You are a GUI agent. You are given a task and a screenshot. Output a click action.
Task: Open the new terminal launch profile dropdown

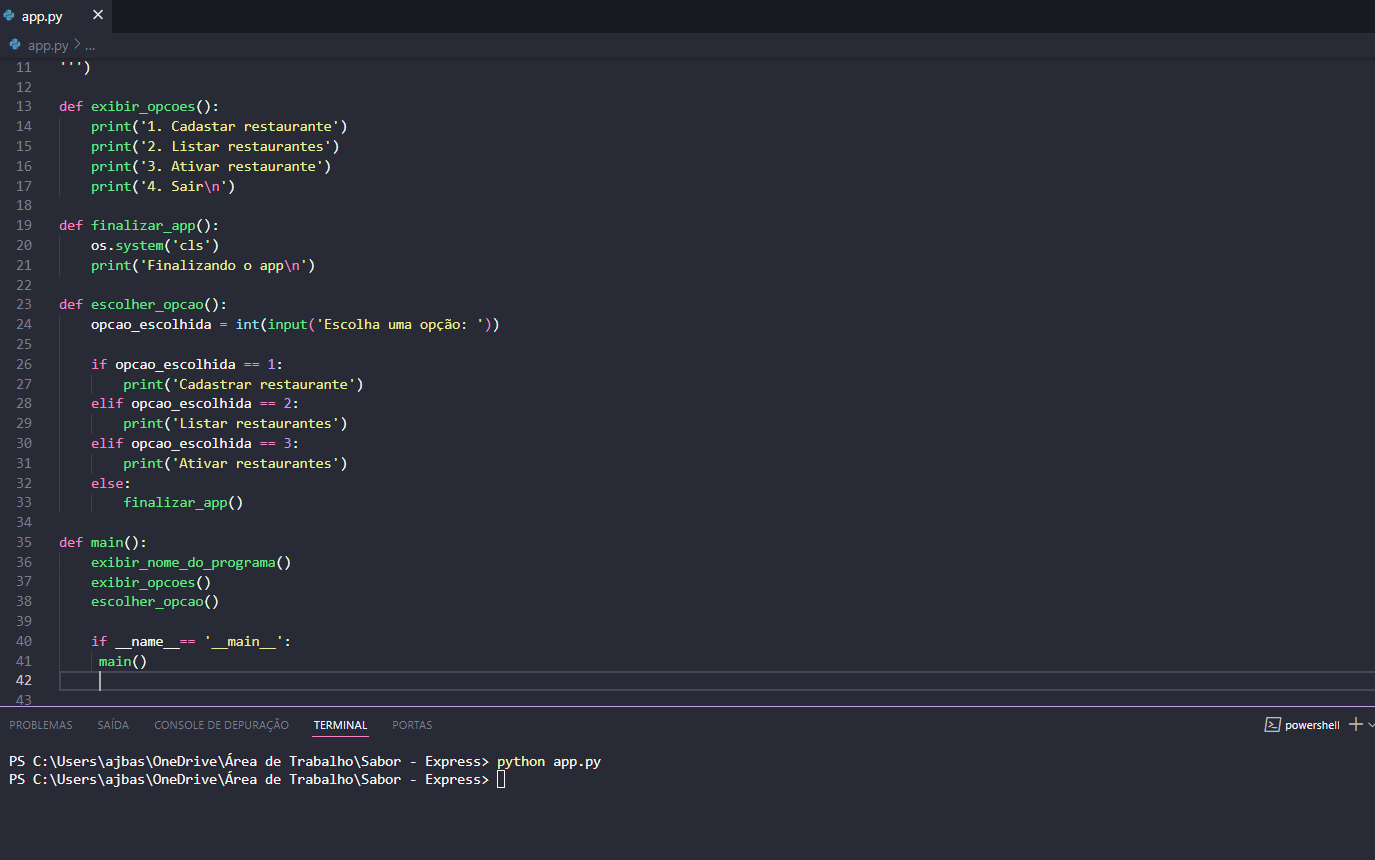pyautogui.click(x=1371, y=725)
